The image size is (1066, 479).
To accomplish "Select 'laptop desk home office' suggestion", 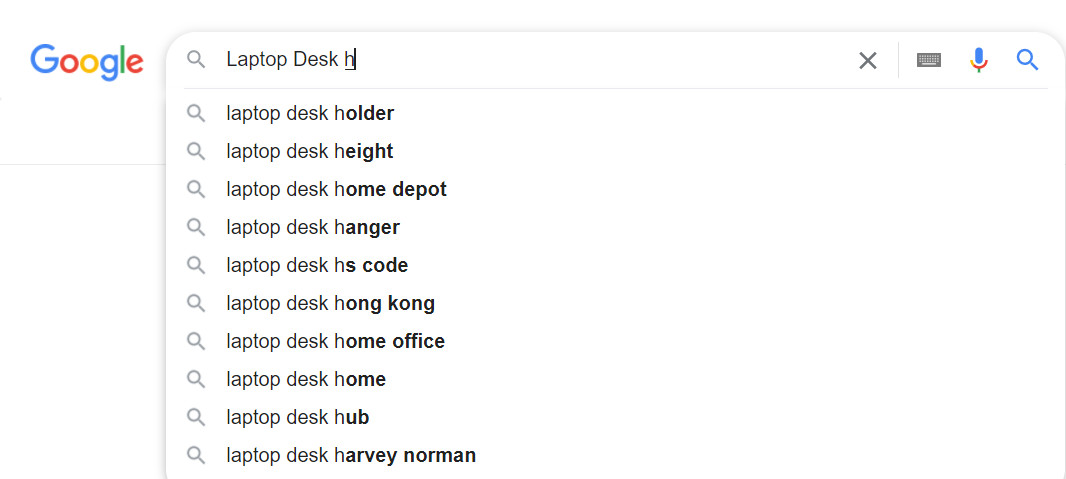I will pos(335,342).
